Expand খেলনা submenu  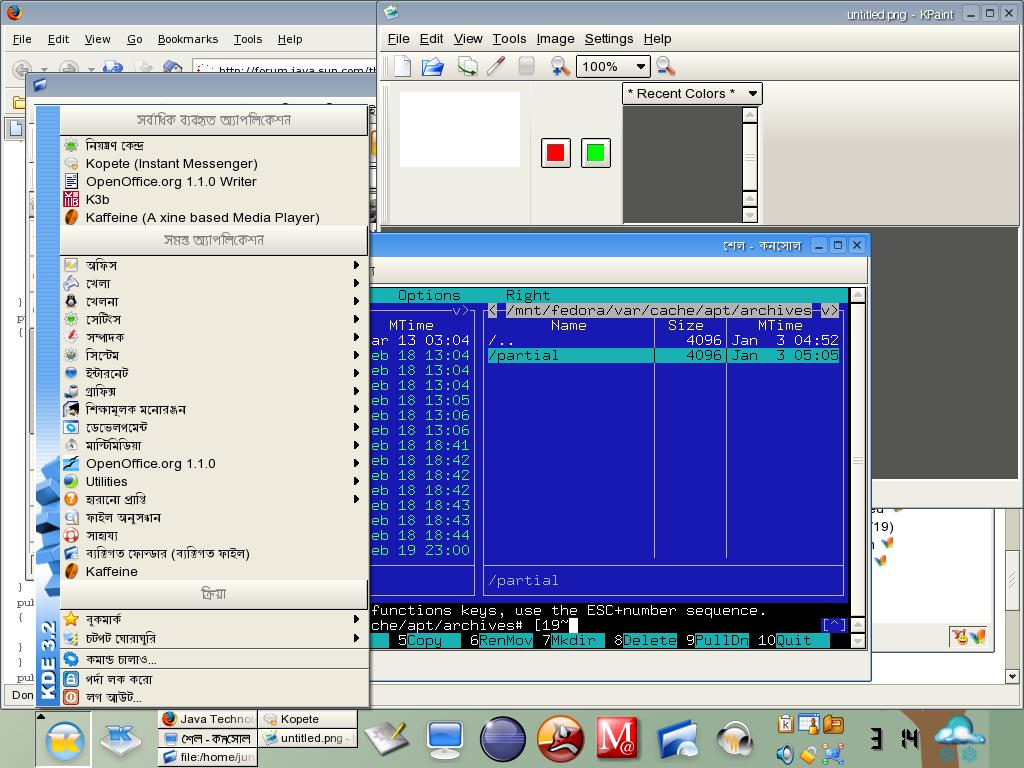[x=214, y=301]
